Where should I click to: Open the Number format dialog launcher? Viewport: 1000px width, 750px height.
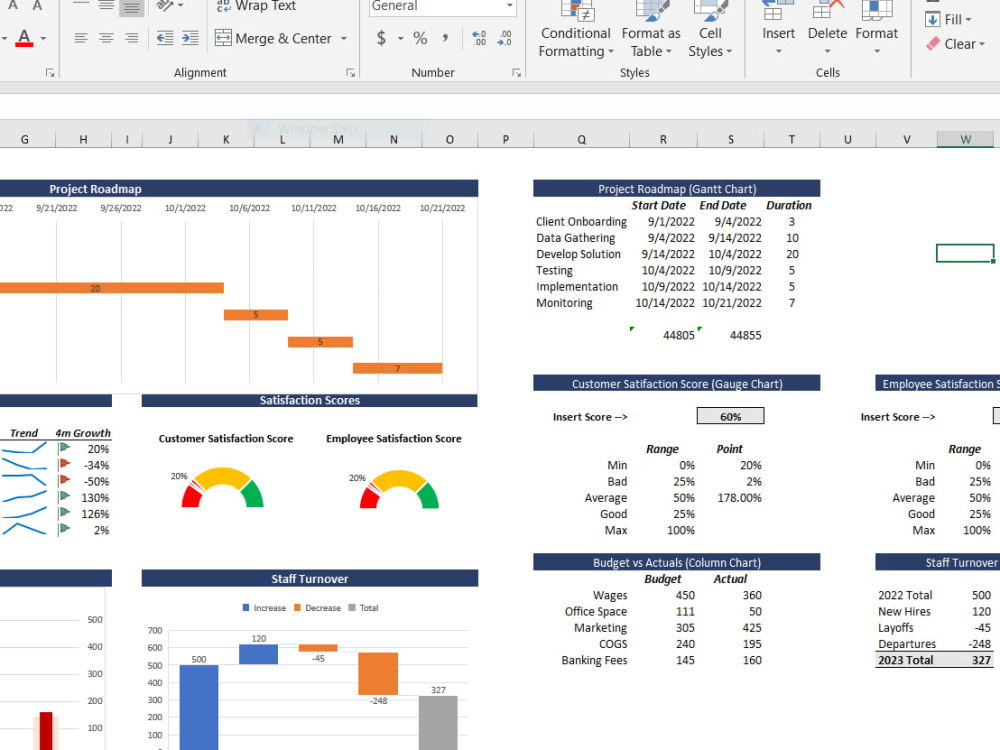click(x=517, y=73)
